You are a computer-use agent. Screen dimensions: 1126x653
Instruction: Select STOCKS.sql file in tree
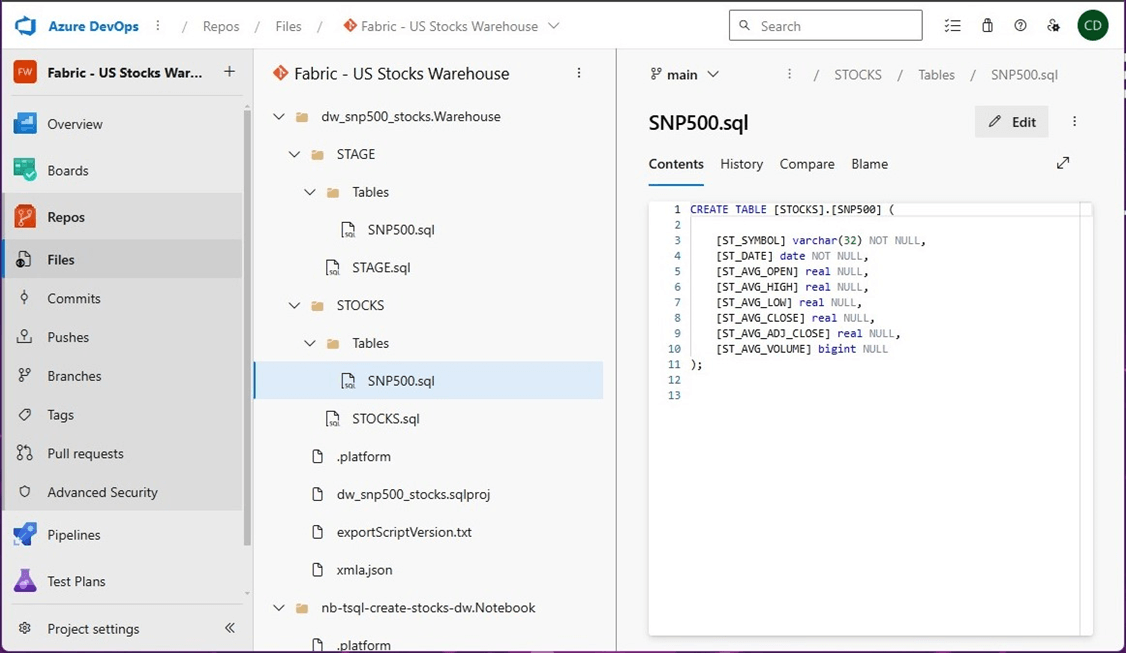[385, 418]
